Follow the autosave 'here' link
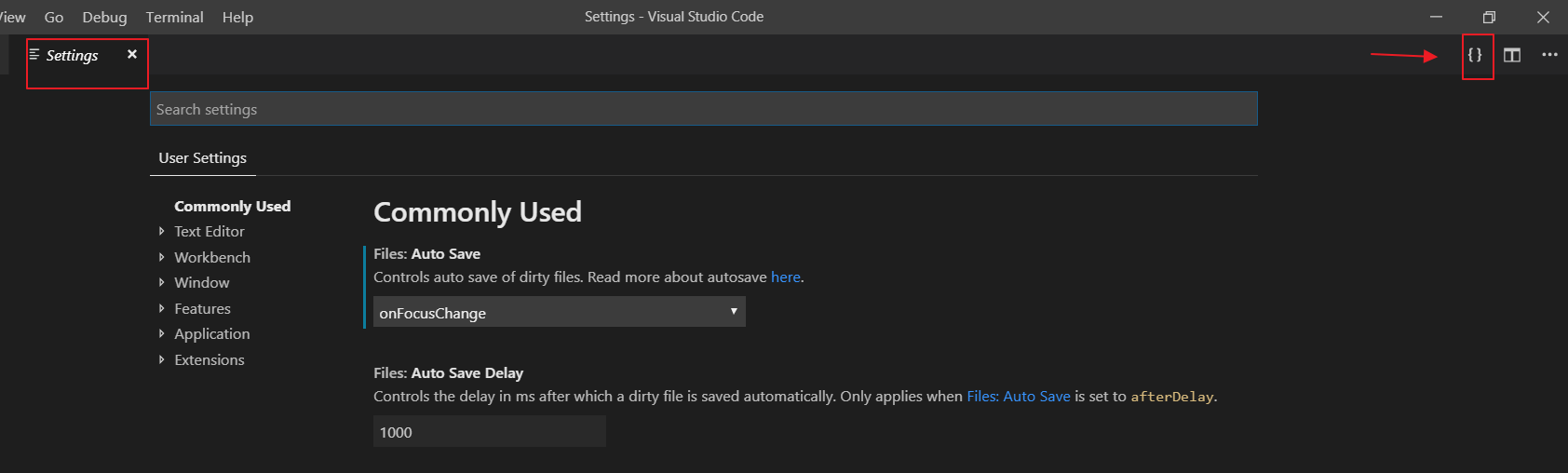Screen dimensions: 1568x473 point(785,277)
